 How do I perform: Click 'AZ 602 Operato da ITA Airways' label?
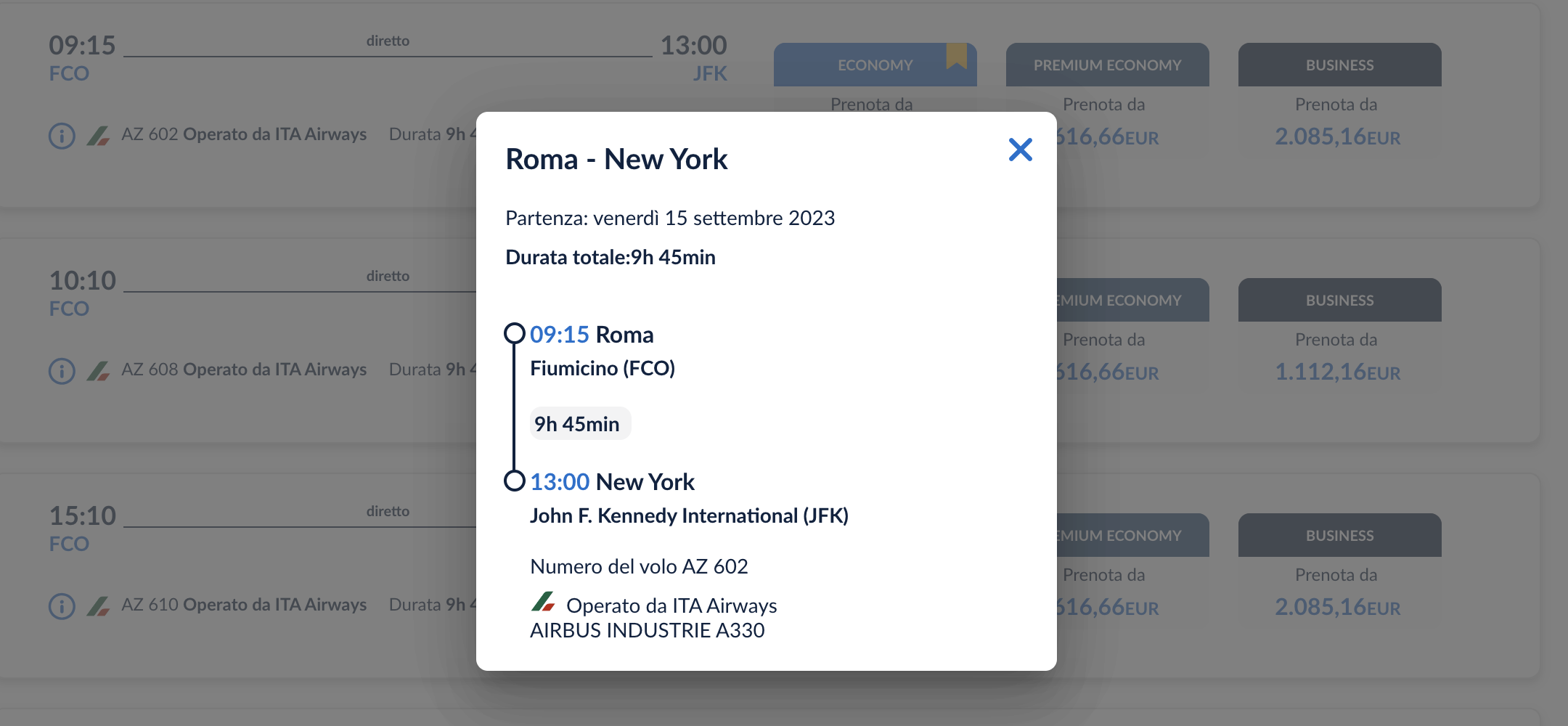click(244, 134)
